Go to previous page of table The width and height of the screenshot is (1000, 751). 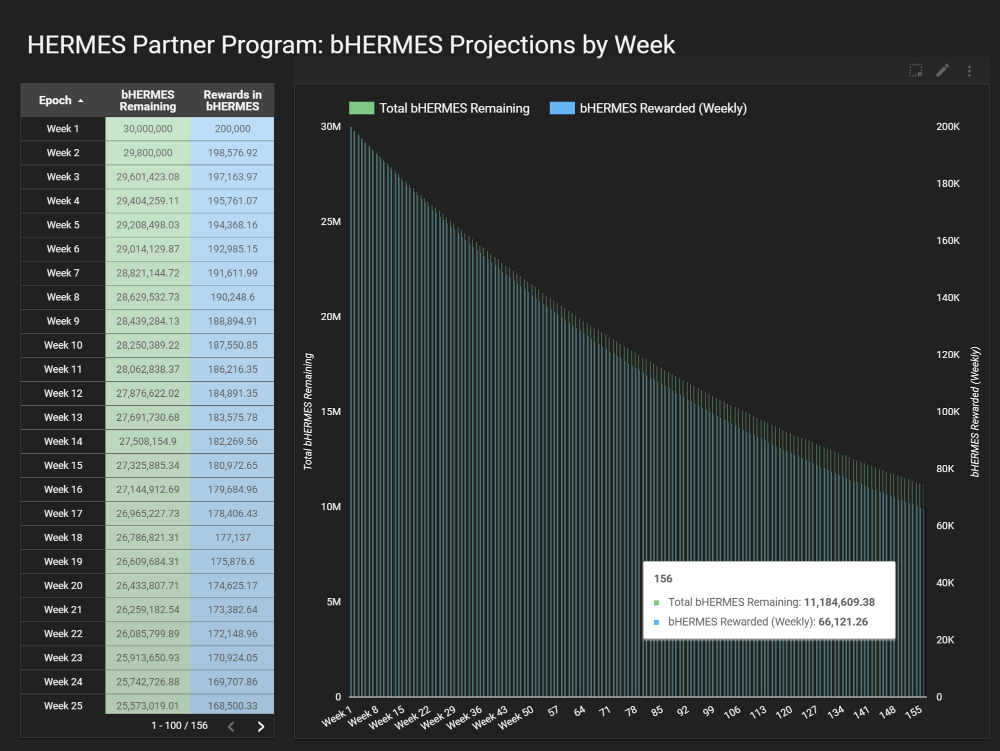230,726
